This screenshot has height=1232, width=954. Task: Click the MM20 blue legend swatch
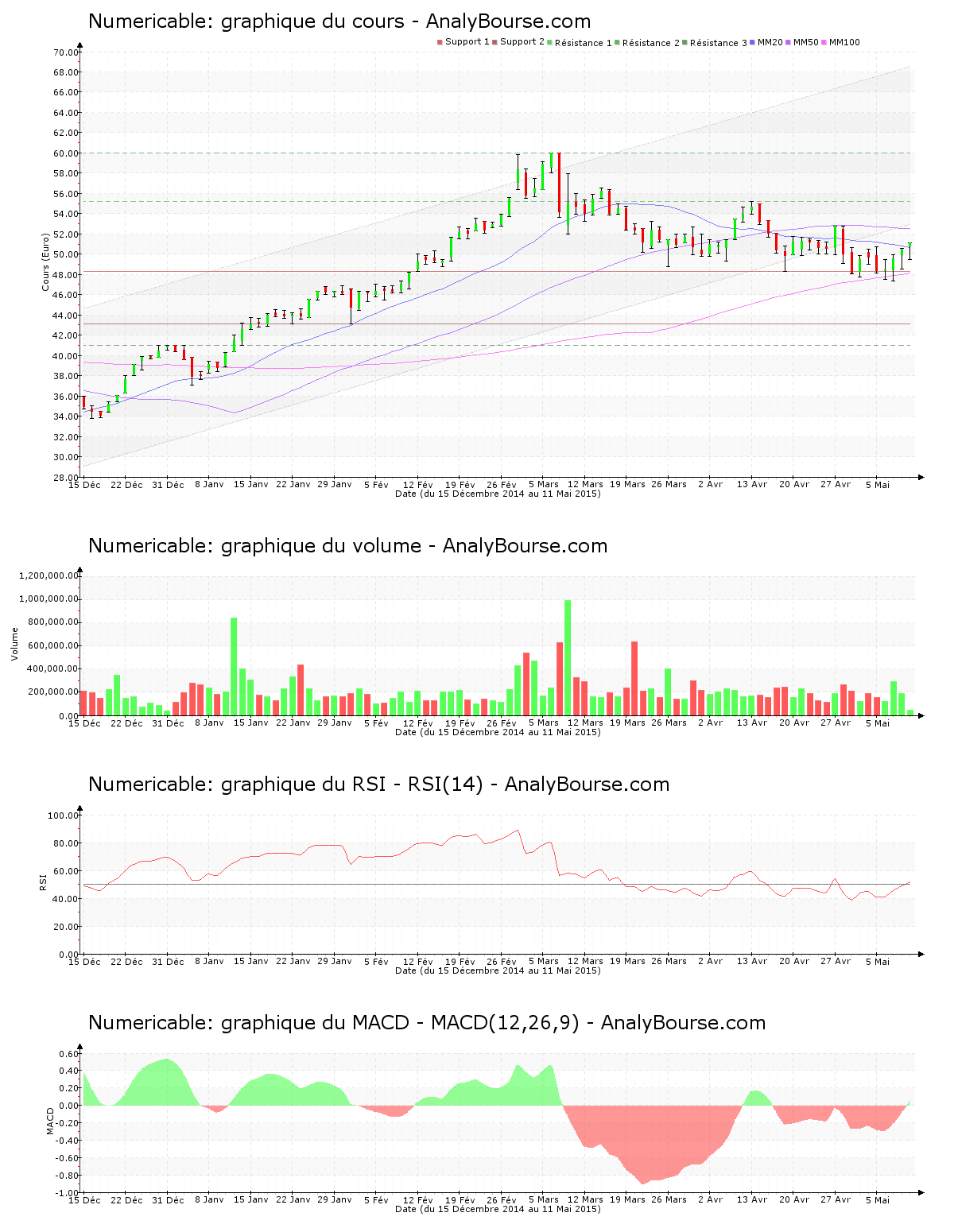752,42
